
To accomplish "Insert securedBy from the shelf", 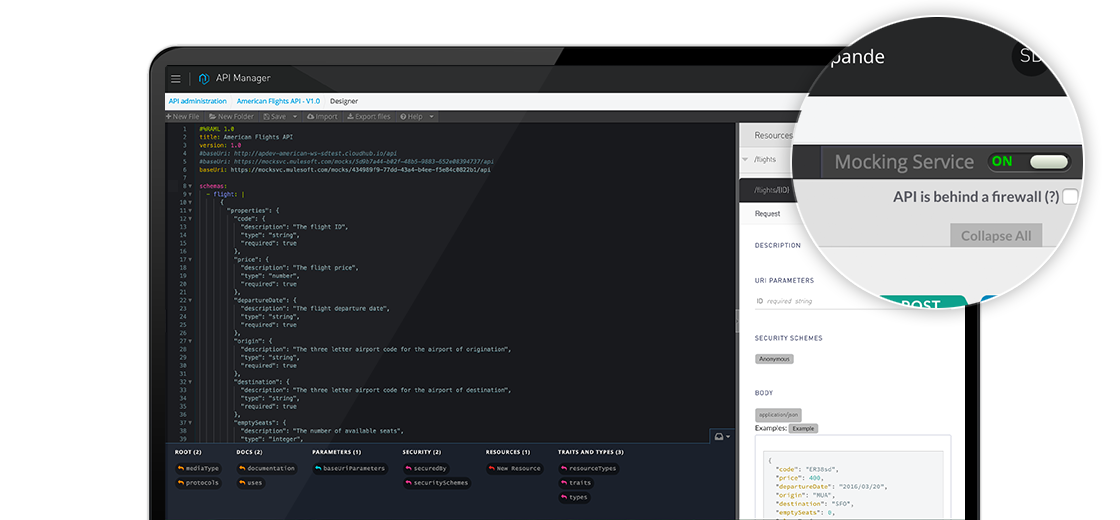I will (426, 469).
